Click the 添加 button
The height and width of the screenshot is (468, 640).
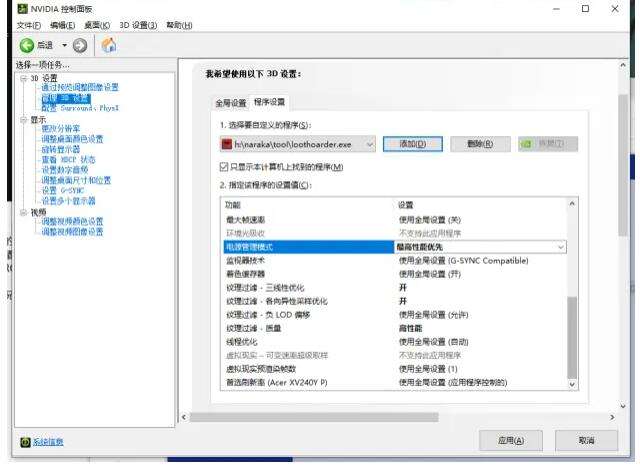(413, 144)
